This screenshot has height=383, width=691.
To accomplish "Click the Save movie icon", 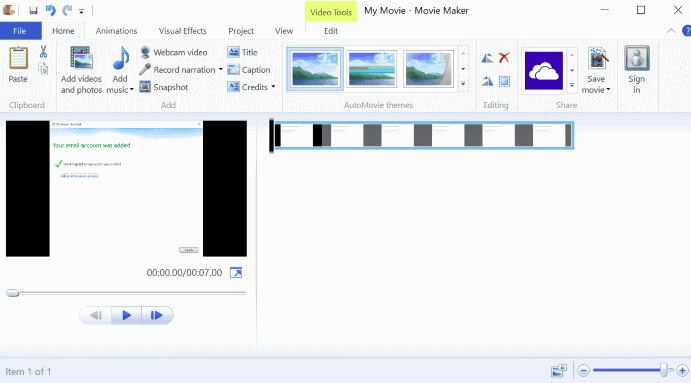I will [x=598, y=59].
